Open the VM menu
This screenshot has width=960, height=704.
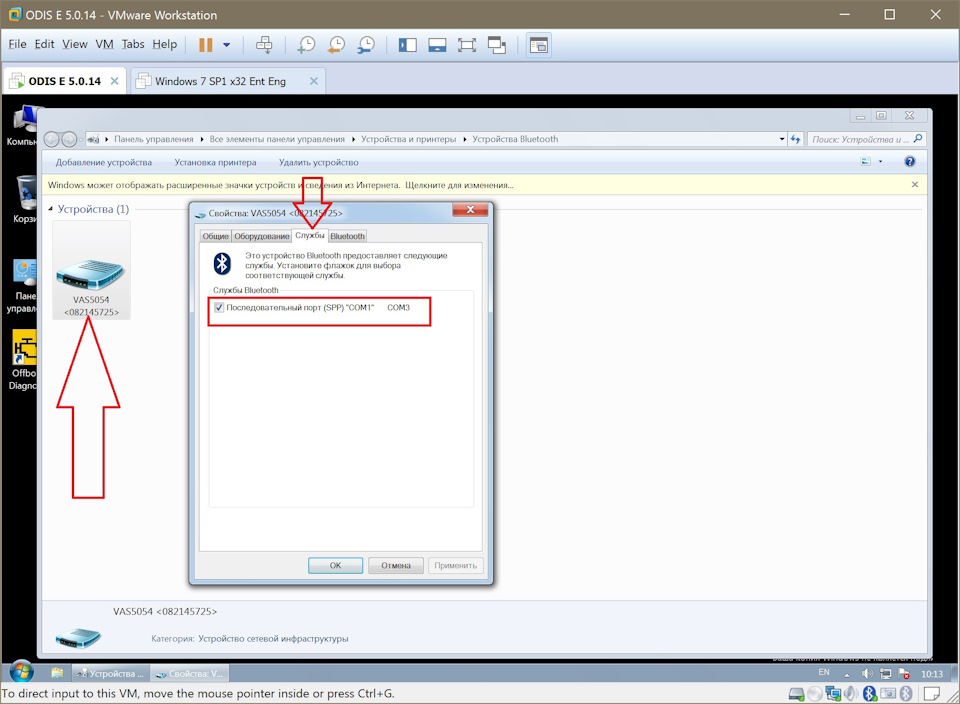[104, 44]
